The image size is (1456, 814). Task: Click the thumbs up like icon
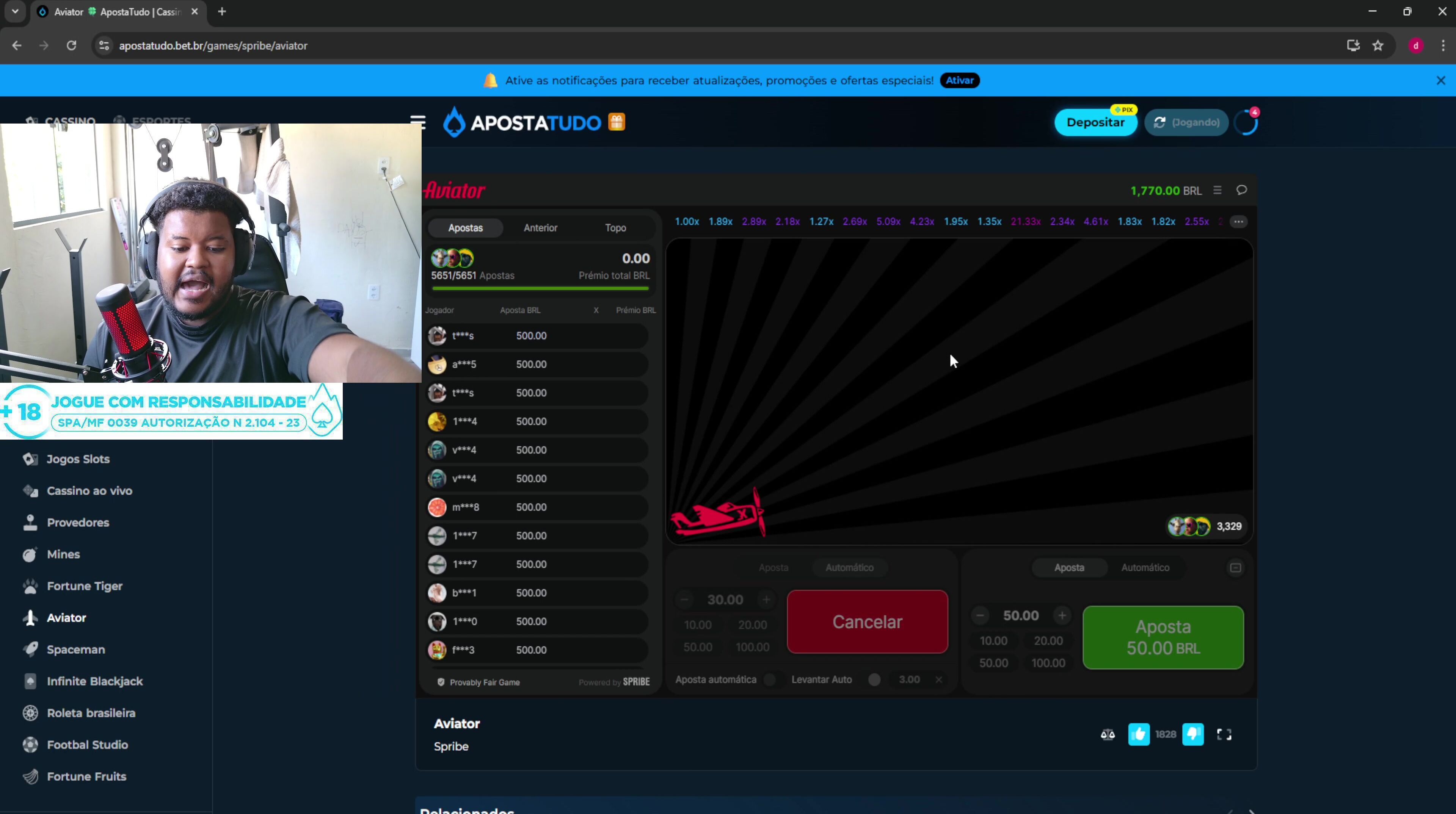click(x=1138, y=734)
